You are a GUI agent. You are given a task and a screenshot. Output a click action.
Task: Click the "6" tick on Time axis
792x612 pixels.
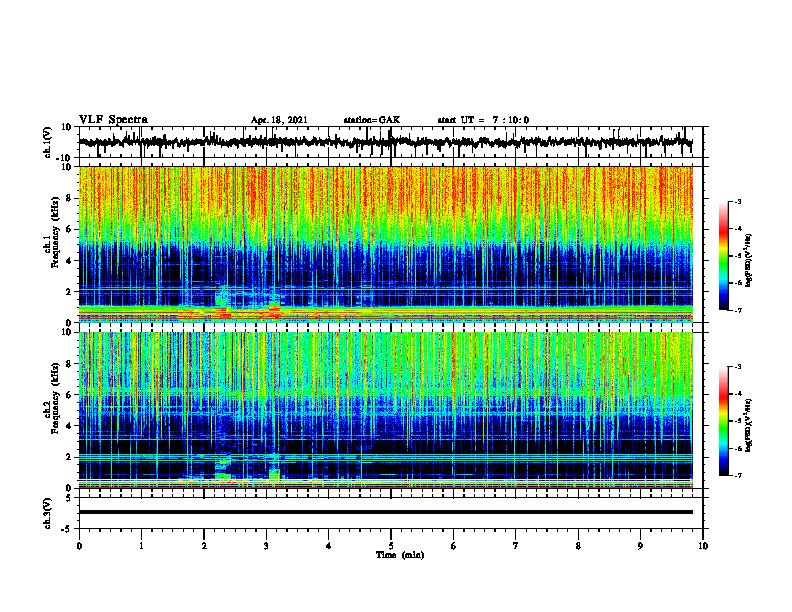[x=454, y=546]
